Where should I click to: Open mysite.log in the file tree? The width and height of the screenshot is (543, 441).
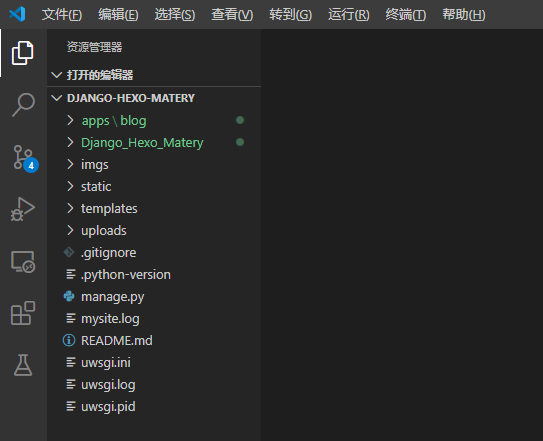coord(110,319)
